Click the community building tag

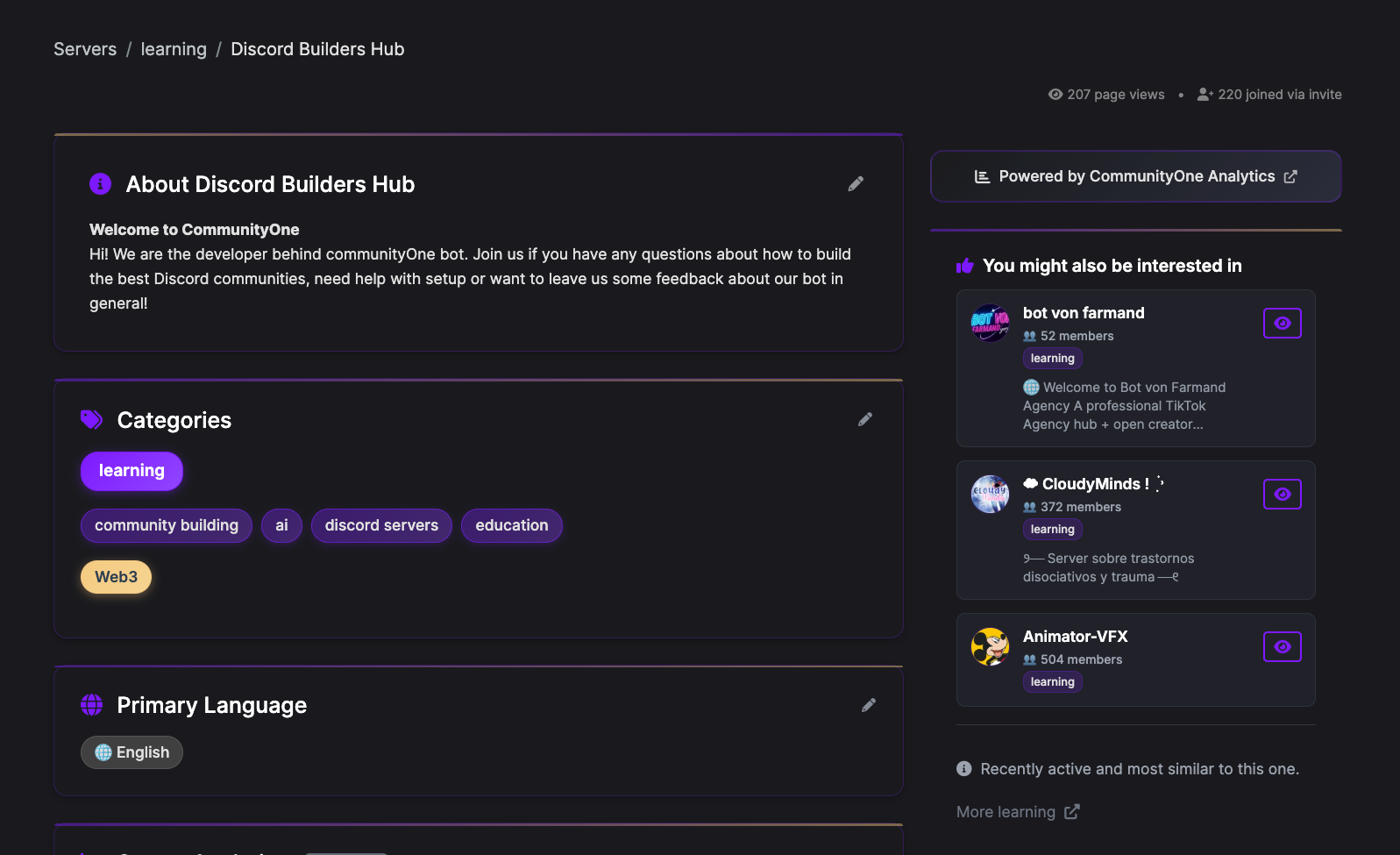(x=167, y=525)
